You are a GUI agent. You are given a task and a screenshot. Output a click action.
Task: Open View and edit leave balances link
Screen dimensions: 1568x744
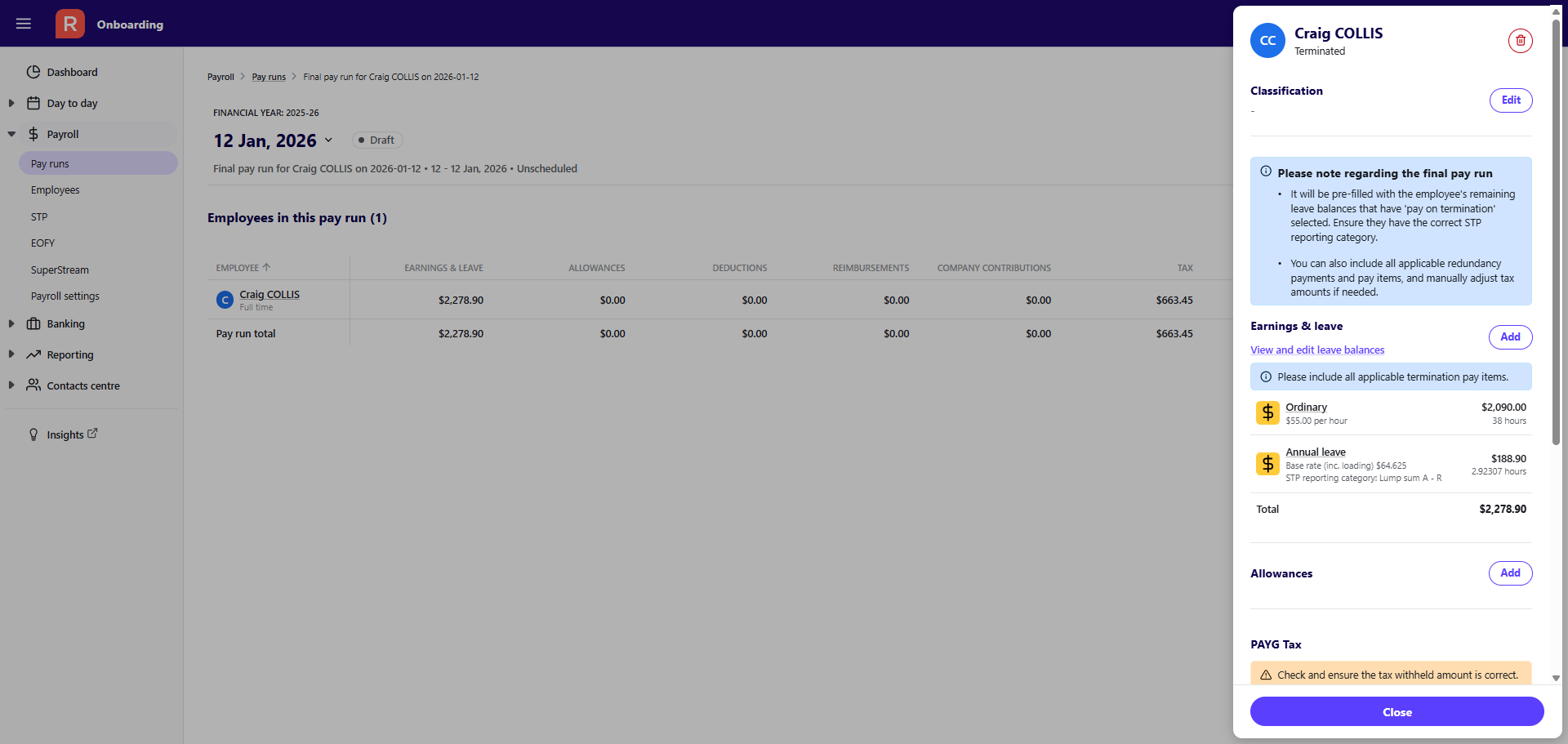point(1317,350)
